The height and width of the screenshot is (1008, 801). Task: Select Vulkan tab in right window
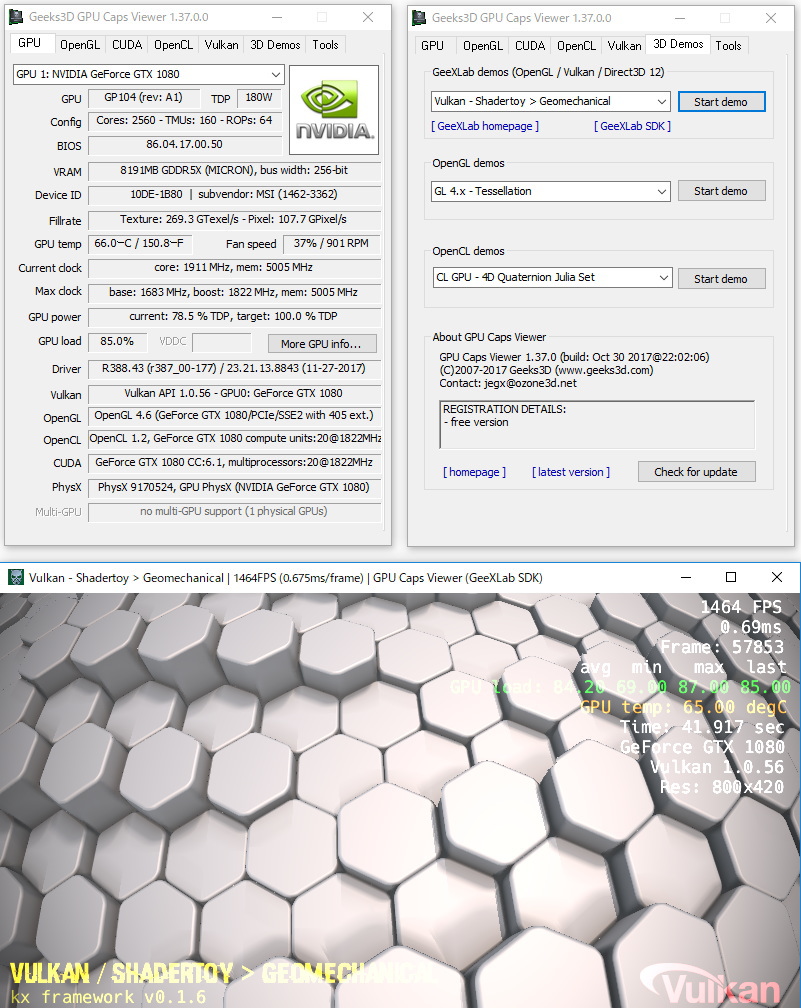pos(624,46)
